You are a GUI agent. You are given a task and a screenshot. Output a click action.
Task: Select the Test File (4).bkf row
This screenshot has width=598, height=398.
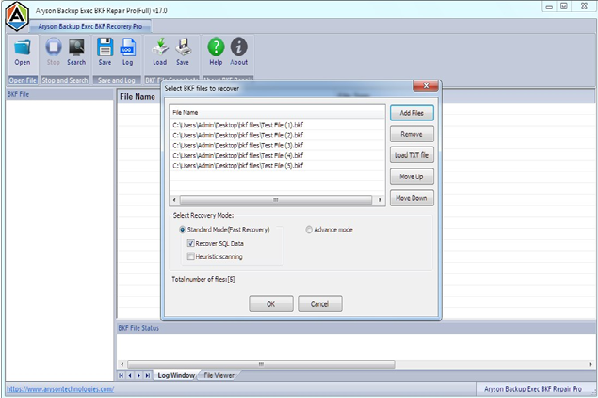pyautogui.click(x=277, y=155)
